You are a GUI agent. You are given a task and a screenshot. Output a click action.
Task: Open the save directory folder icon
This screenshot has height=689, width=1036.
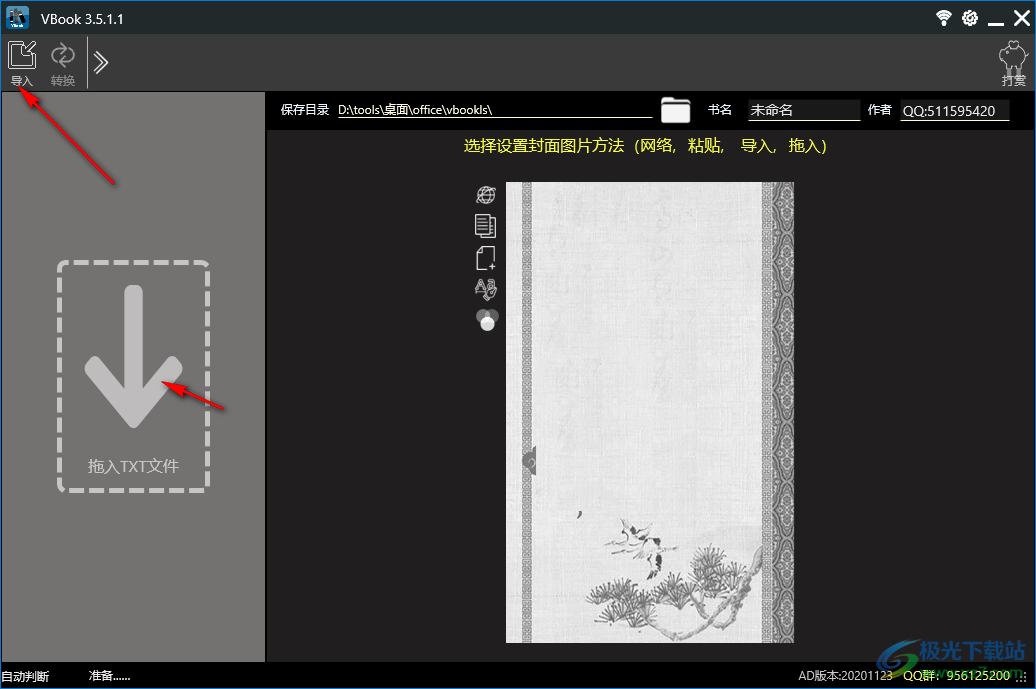pos(675,110)
